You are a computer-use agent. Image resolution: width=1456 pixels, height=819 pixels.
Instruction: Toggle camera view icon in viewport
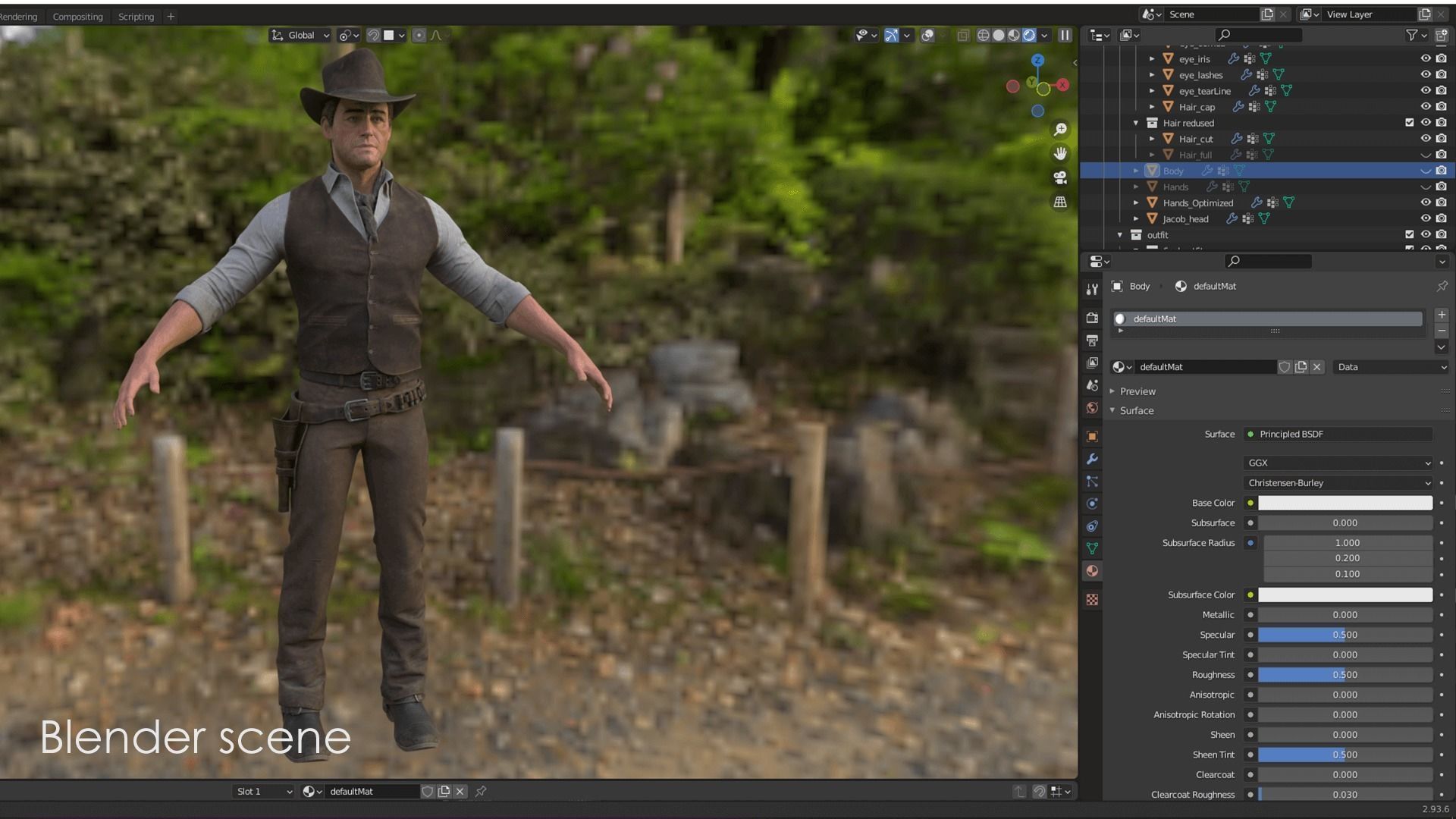[1060, 177]
